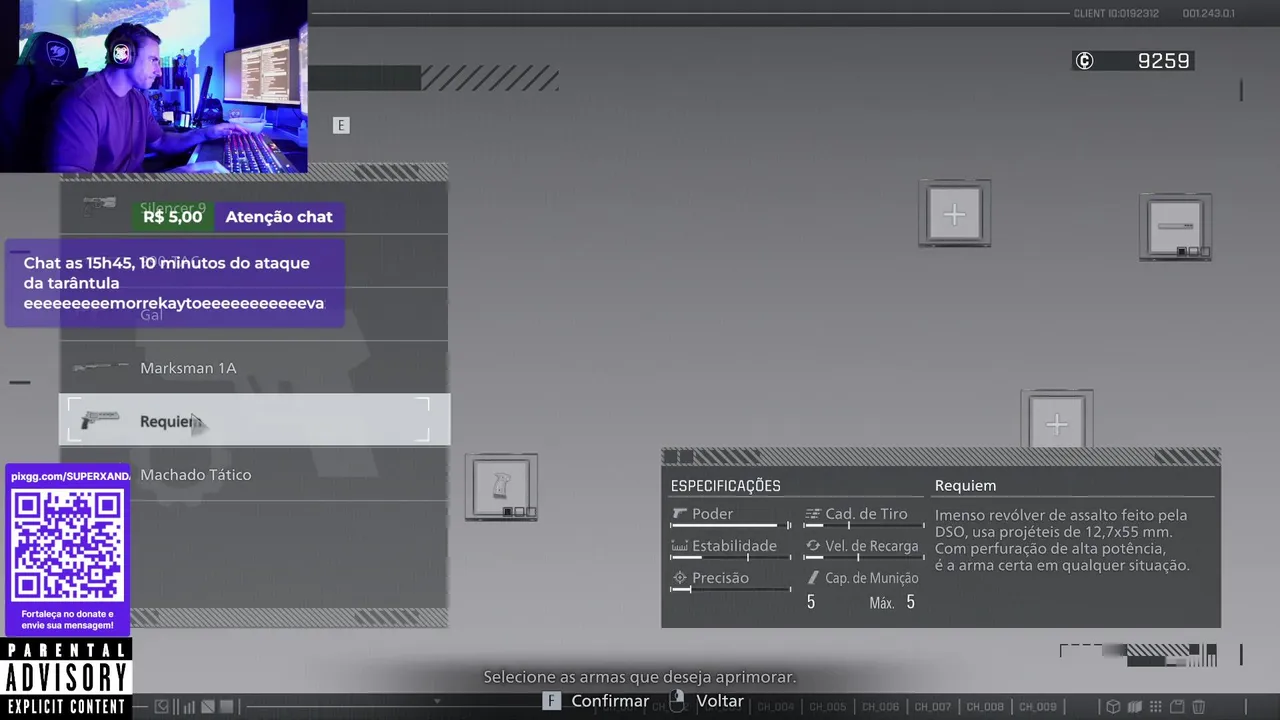Click the Precisão crosshair icon

[680, 578]
